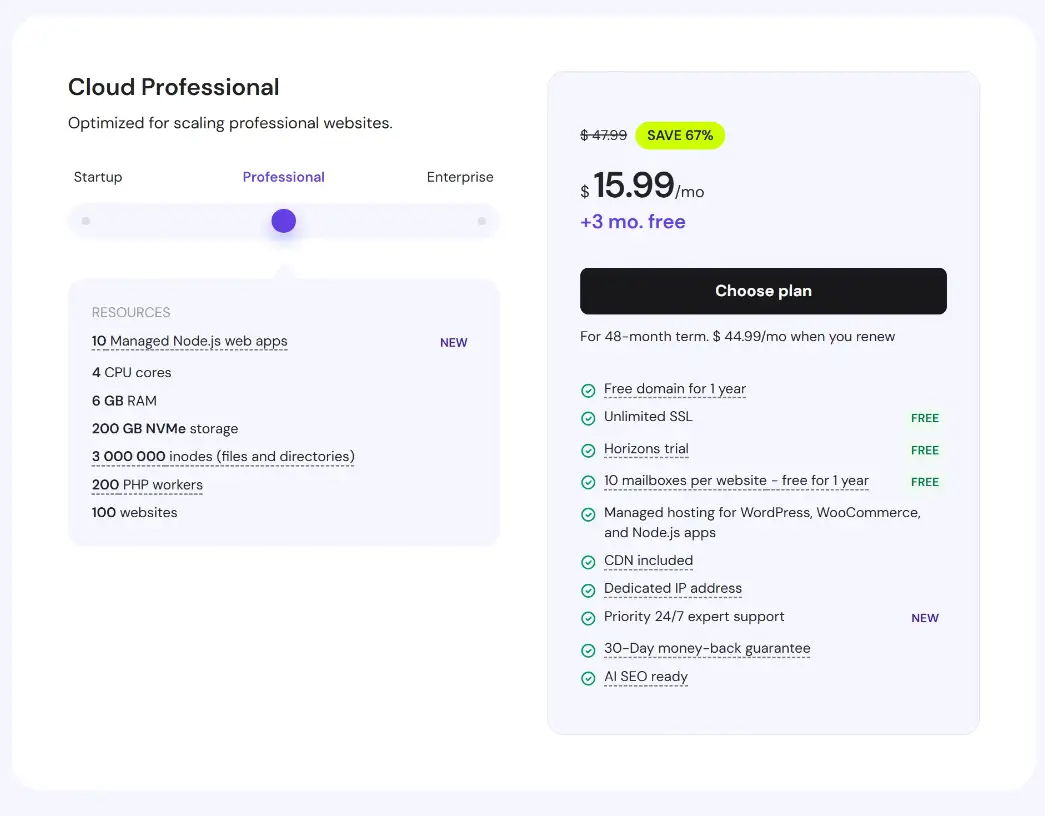Click checkmark icon beside 30-Day money-back guarantee
This screenshot has height=816, width=1045.
(588, 650)
